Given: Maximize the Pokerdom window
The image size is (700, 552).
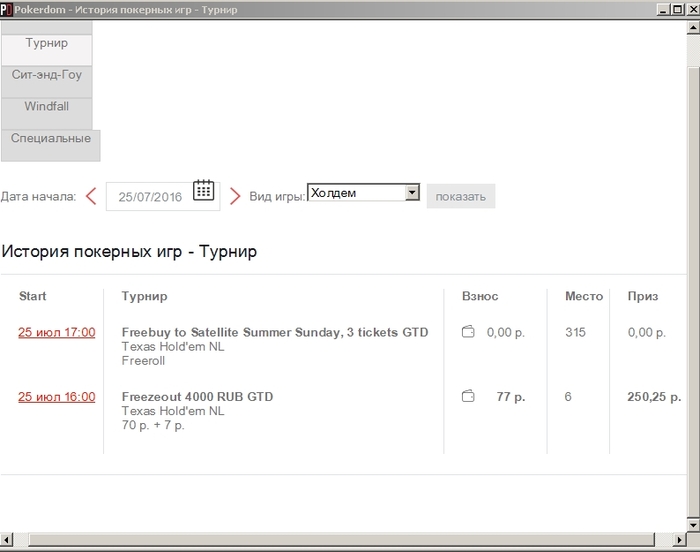Looking at the screenshot, I should [x=677, y=9].
